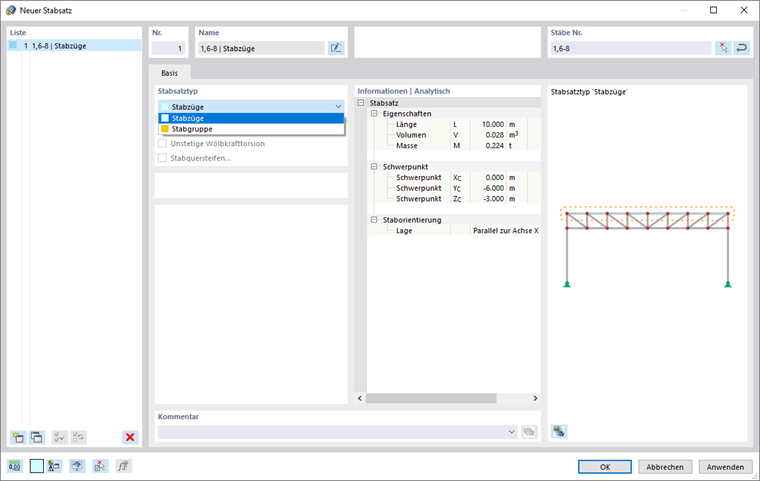Image resolution: width=760 pixels, height=481 pixels.
Task: Collapse the Schwerpunkt section
Action: (374, 167)
